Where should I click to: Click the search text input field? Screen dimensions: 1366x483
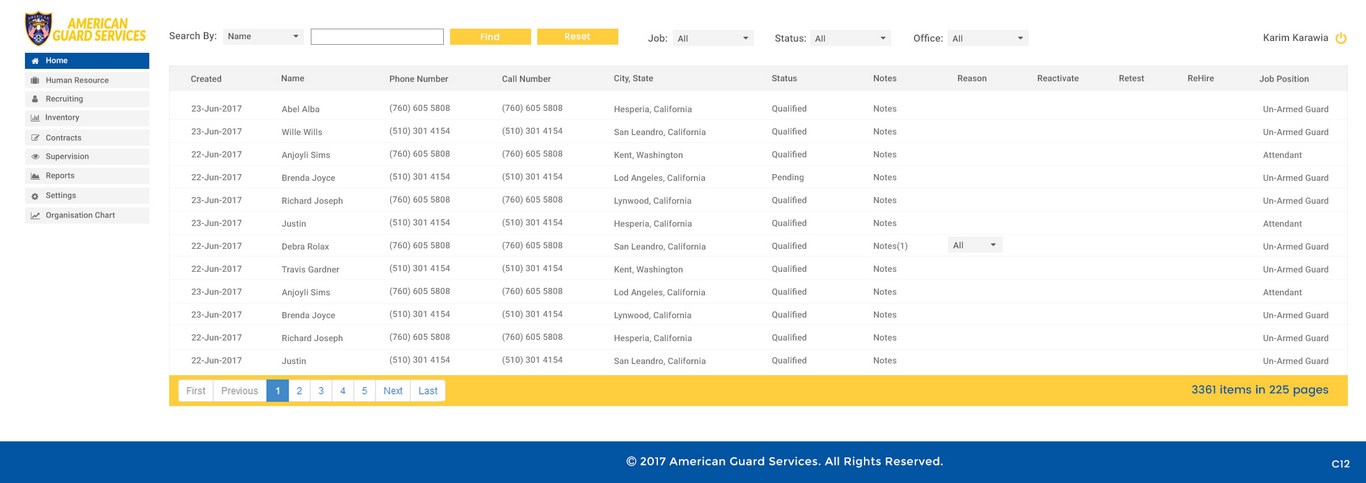(377, 37)
